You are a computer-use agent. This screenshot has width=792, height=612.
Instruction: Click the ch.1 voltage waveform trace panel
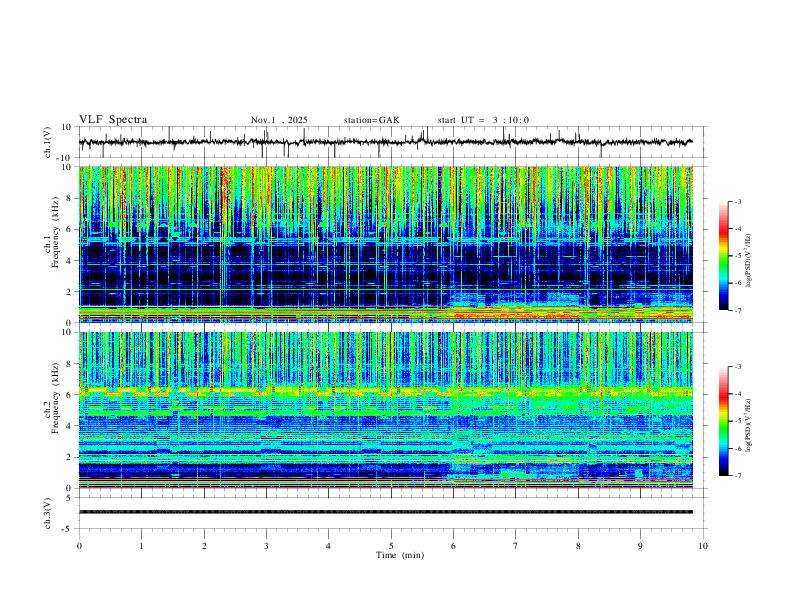[x=392, y=142]
